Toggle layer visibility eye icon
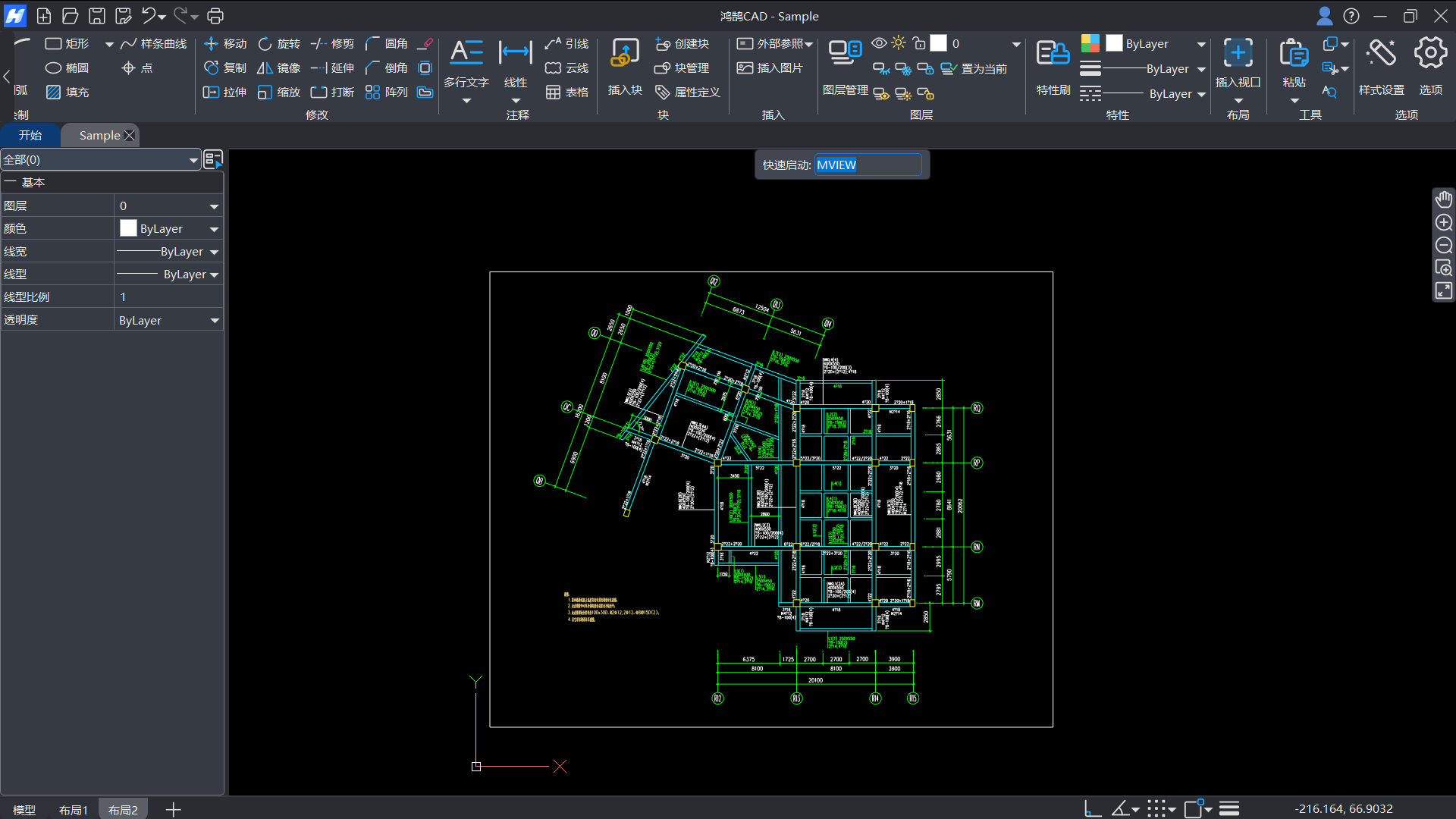Image resolution: width=1456 pixels, height=819 pixels. point(879,43)
